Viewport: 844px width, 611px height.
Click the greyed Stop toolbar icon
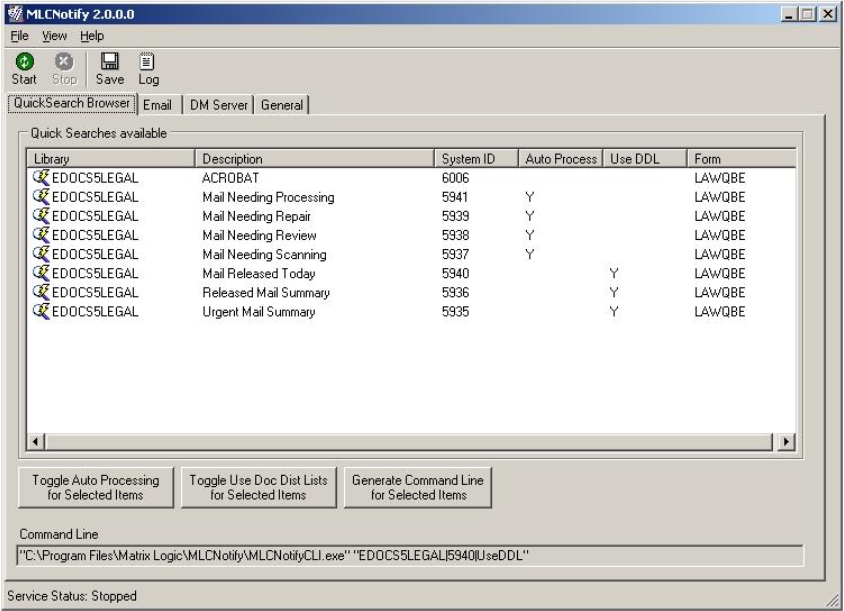[64, 61]
